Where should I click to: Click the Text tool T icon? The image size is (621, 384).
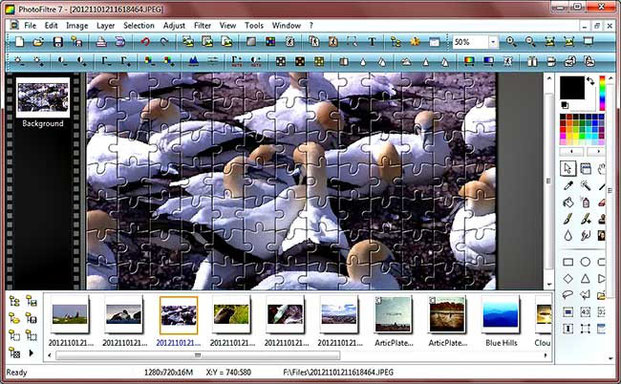click(x=372, y=42)
